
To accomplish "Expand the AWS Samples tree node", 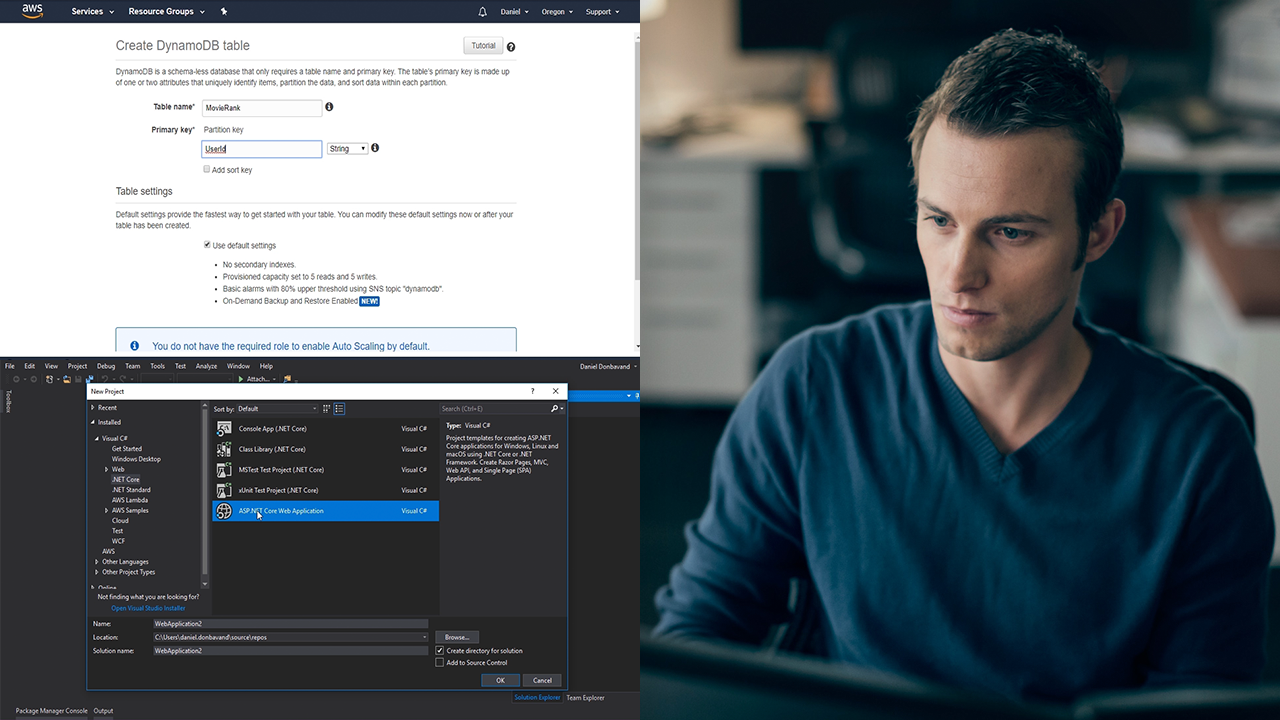I will 107,510.
